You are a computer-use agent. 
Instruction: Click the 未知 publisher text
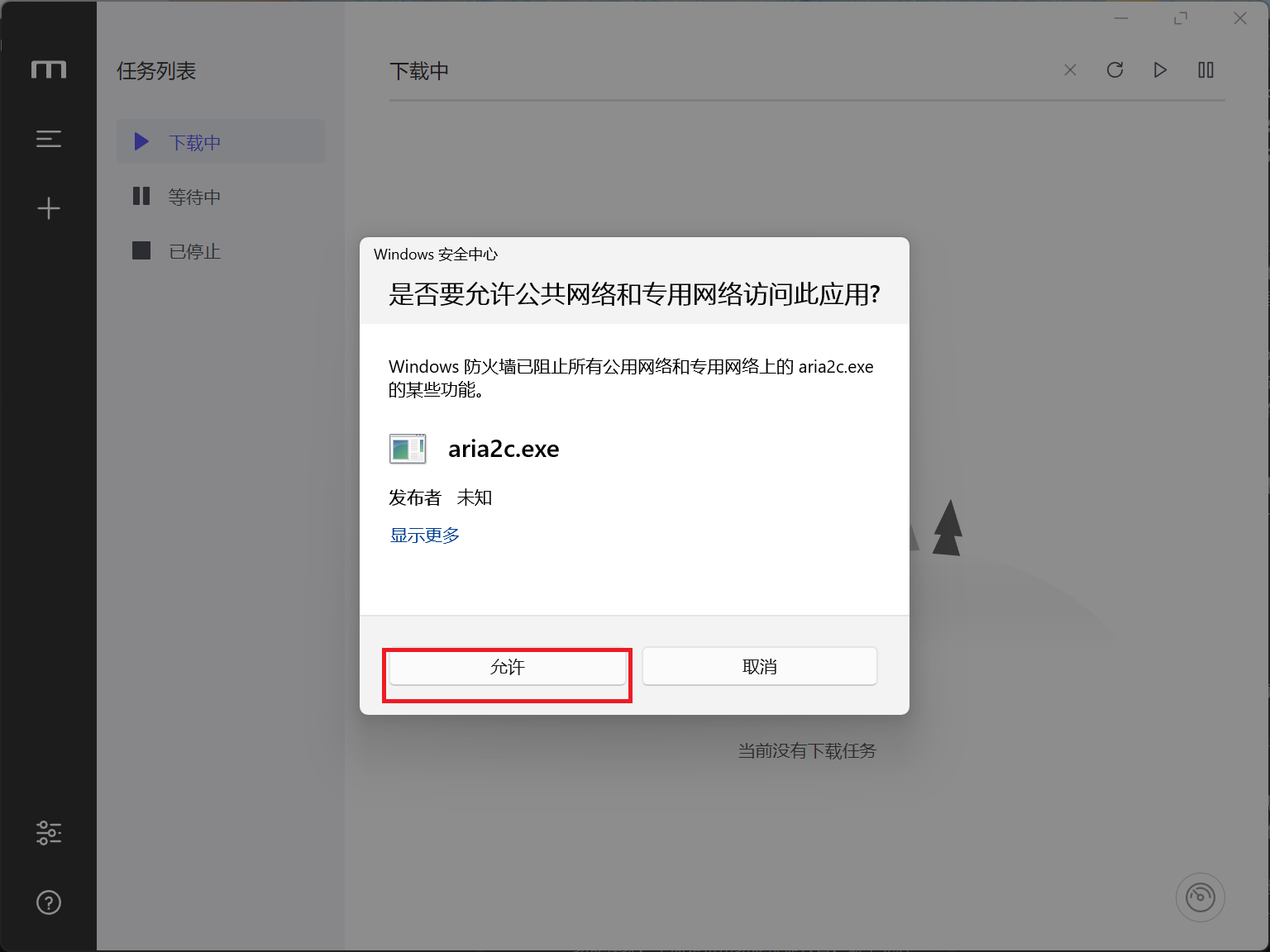tap(475, 497)
